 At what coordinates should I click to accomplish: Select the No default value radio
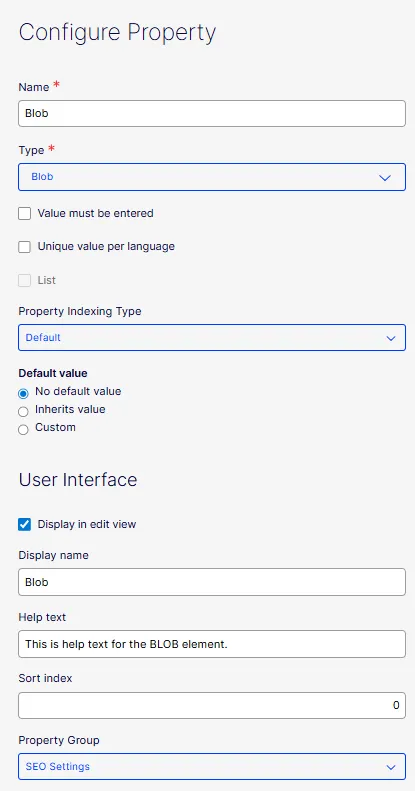(23, 393)
